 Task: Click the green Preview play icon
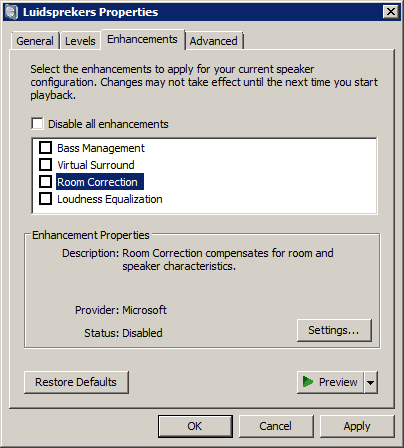307,382
